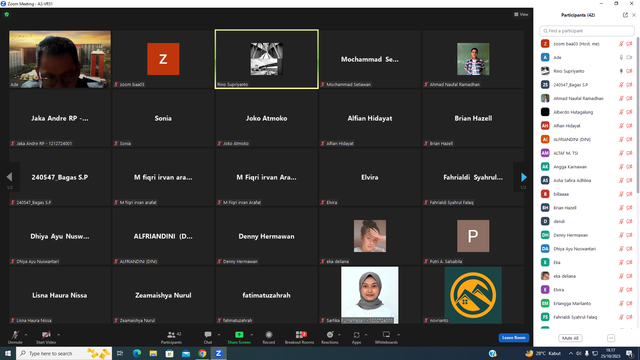Open the Windows Start menu
Screen dimensions: 640x360
pos(8,353)
